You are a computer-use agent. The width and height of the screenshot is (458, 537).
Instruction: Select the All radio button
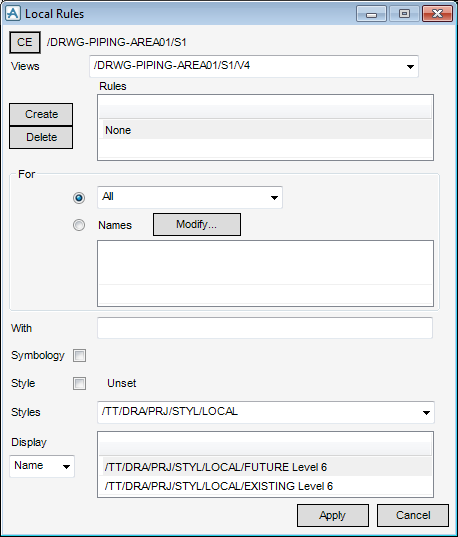tap(79, 198)
